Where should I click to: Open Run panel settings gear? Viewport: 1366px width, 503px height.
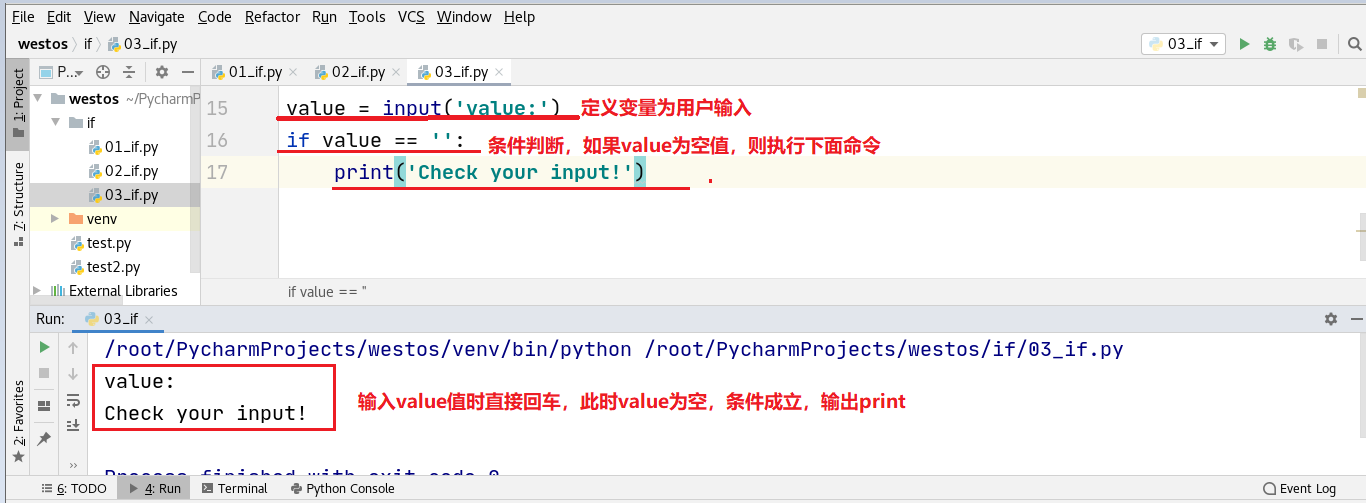point(1330,319)
